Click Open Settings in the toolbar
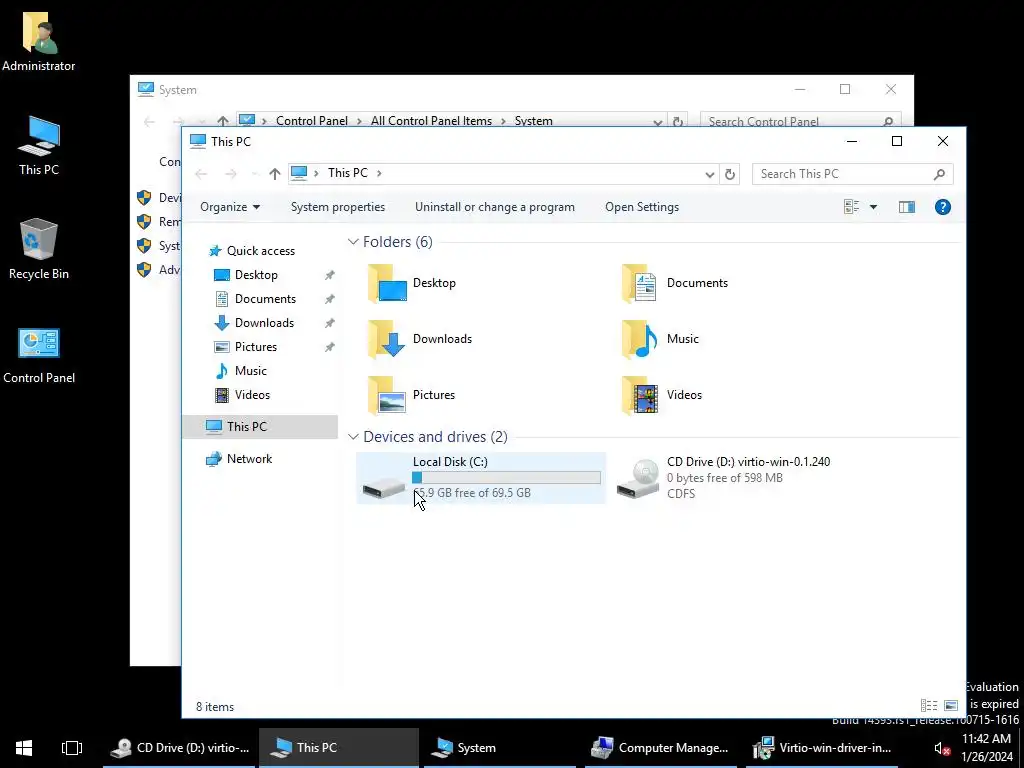Viewport: 1024px width, 768px height. pos(642,207)
